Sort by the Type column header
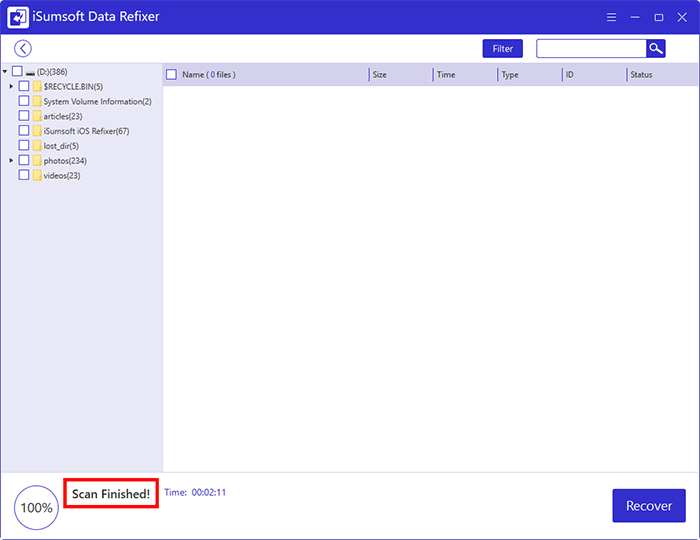The width and height of the screenshot is (700, 540). point(510,75)
